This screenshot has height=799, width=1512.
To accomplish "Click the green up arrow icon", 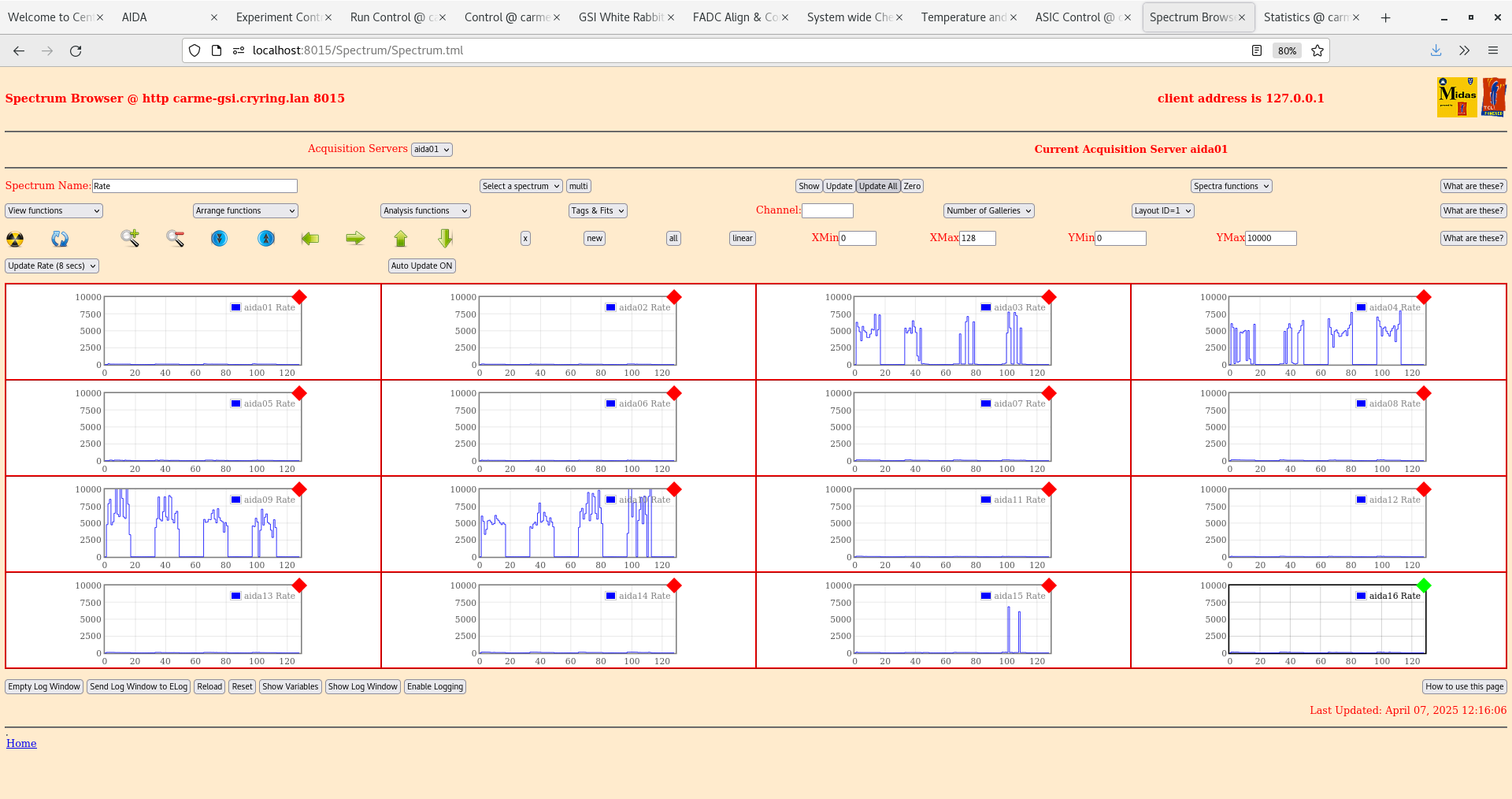I will click(x=400, y=239).
